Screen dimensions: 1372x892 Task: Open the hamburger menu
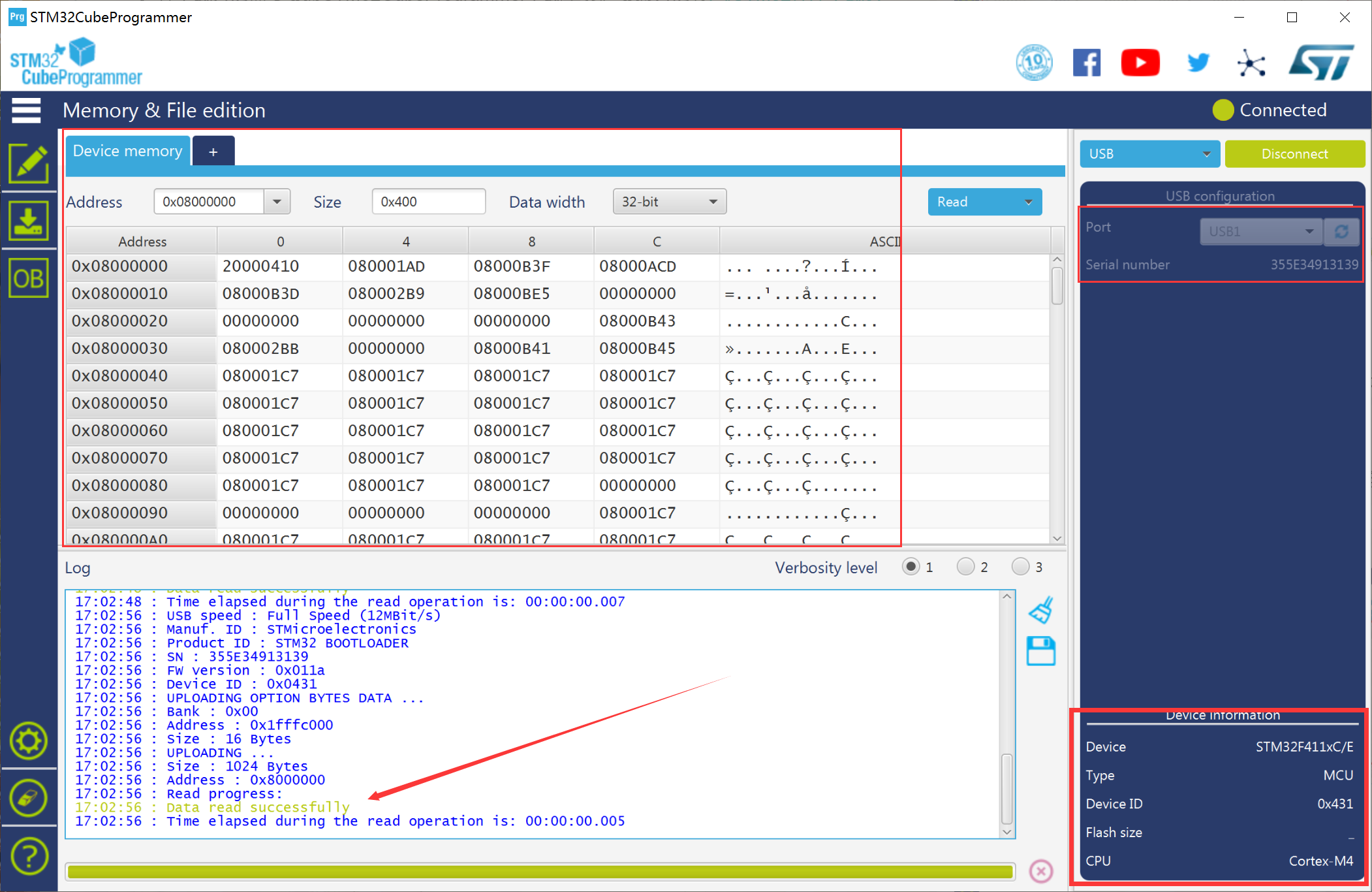click(26, 110)
